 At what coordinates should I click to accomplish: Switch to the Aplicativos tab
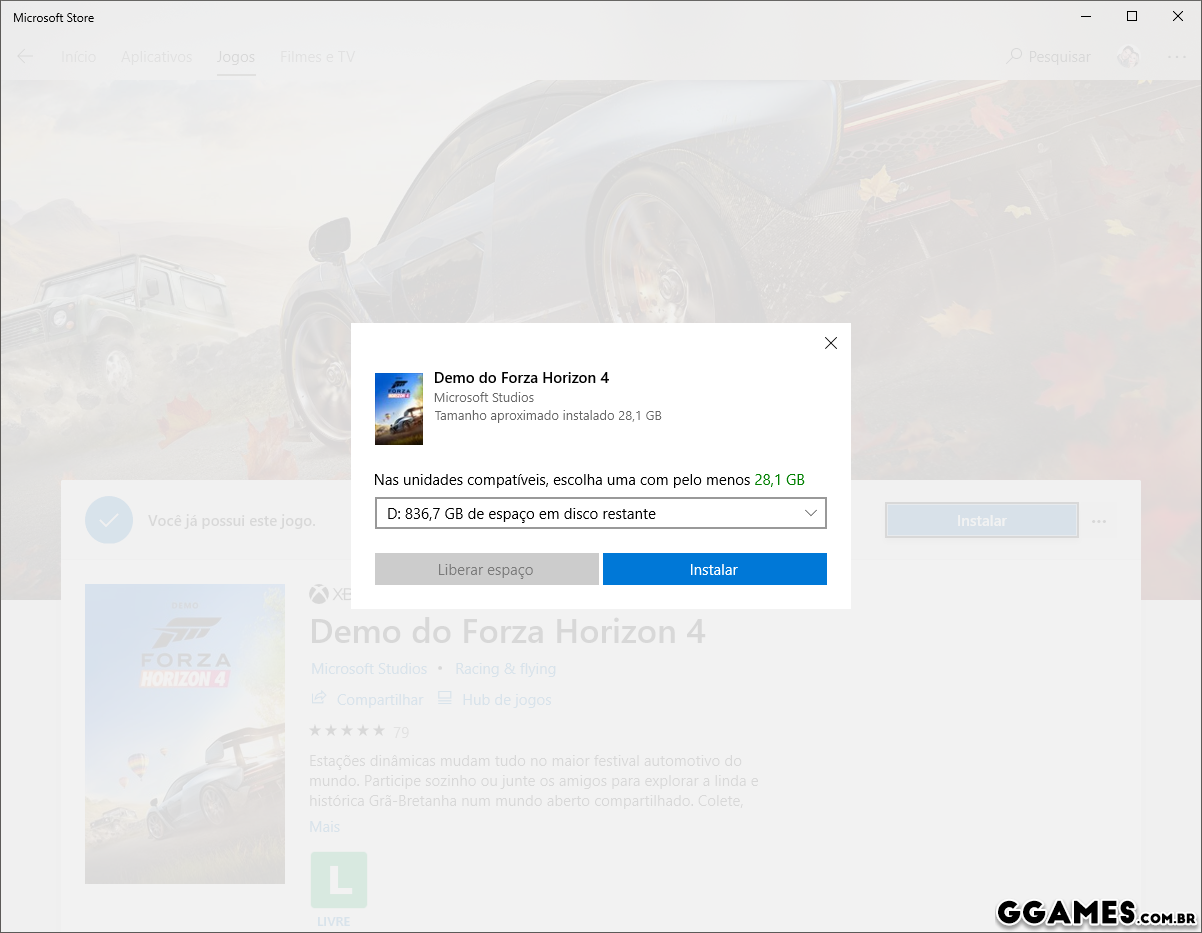click(156, 57)
